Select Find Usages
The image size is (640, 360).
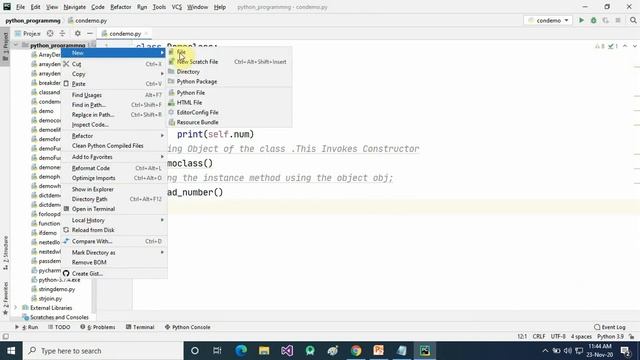(114, 95)
